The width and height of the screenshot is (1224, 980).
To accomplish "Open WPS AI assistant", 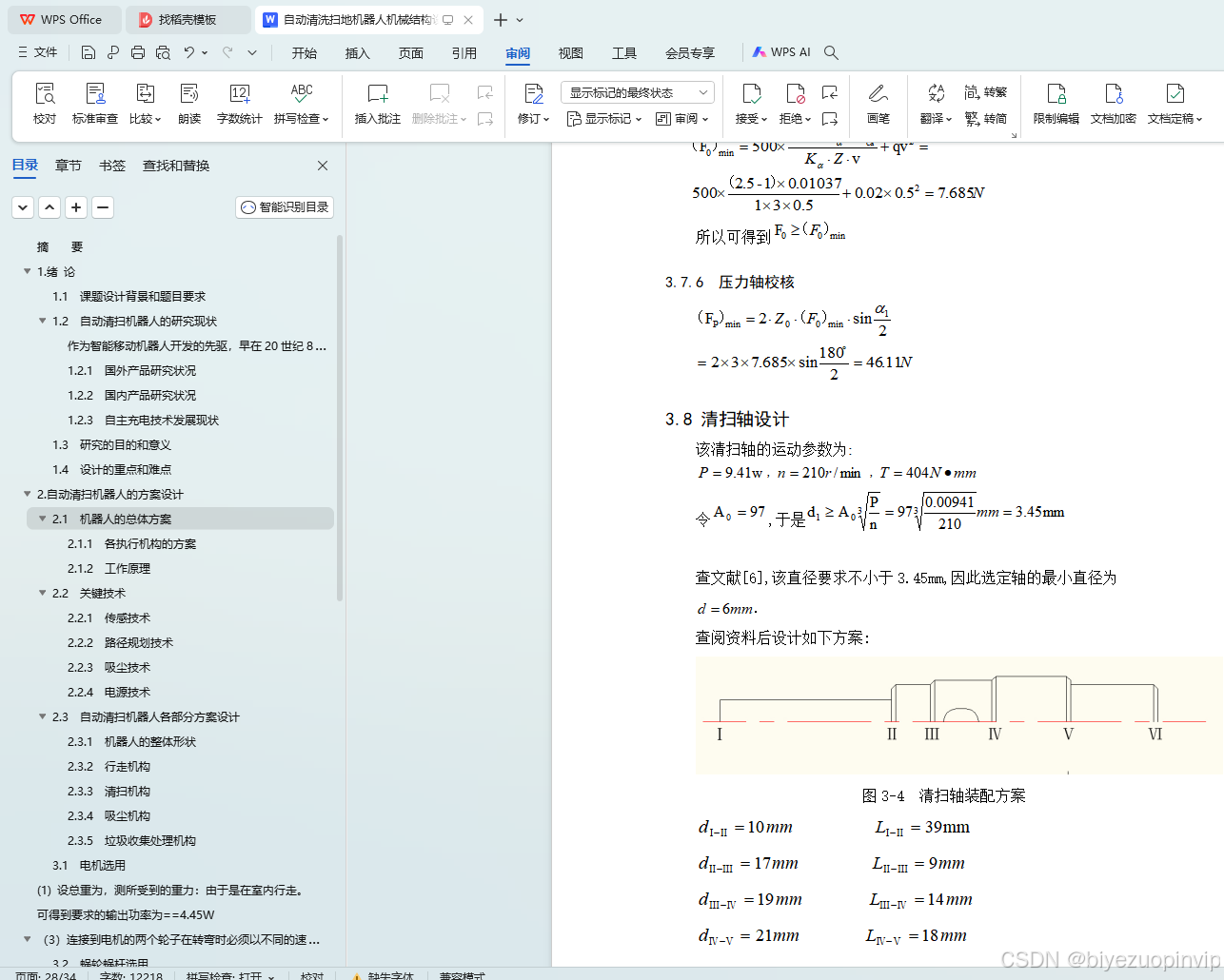I will (781, 52).
